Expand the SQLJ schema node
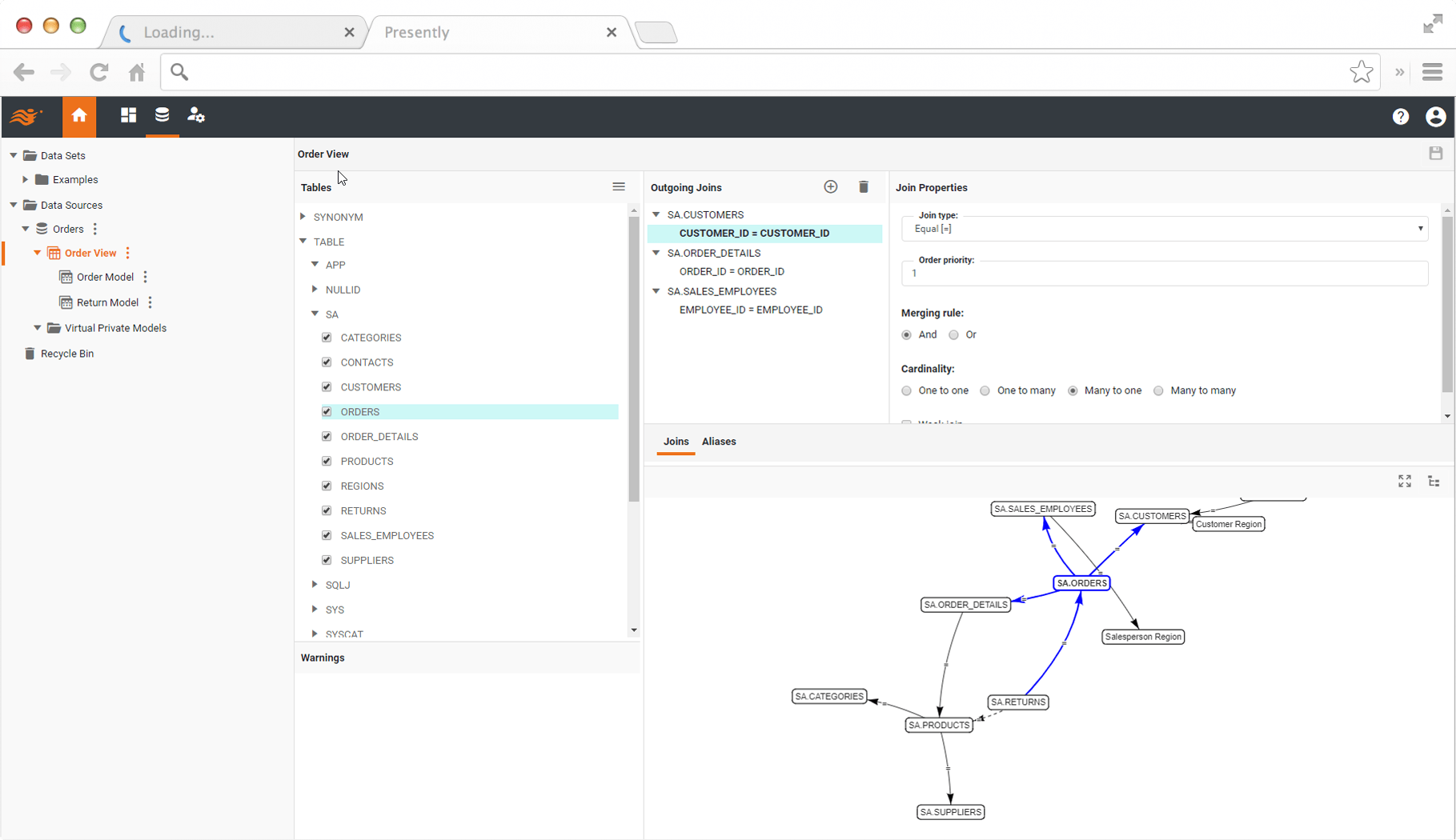Image resolution: width=1456 pixels, height=840 pixels. 315,585
